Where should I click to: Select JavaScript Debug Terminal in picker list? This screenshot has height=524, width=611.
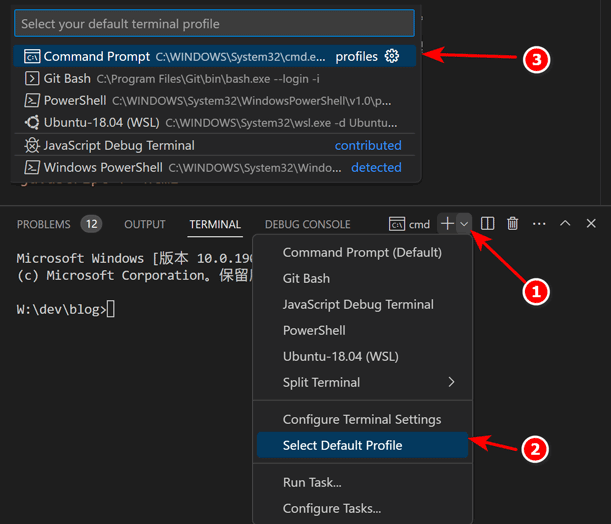click(215, 145)
